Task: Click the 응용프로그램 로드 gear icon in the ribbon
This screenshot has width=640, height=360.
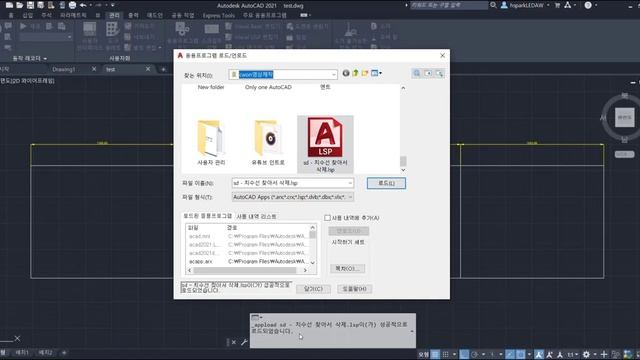Action: (182, 29)
